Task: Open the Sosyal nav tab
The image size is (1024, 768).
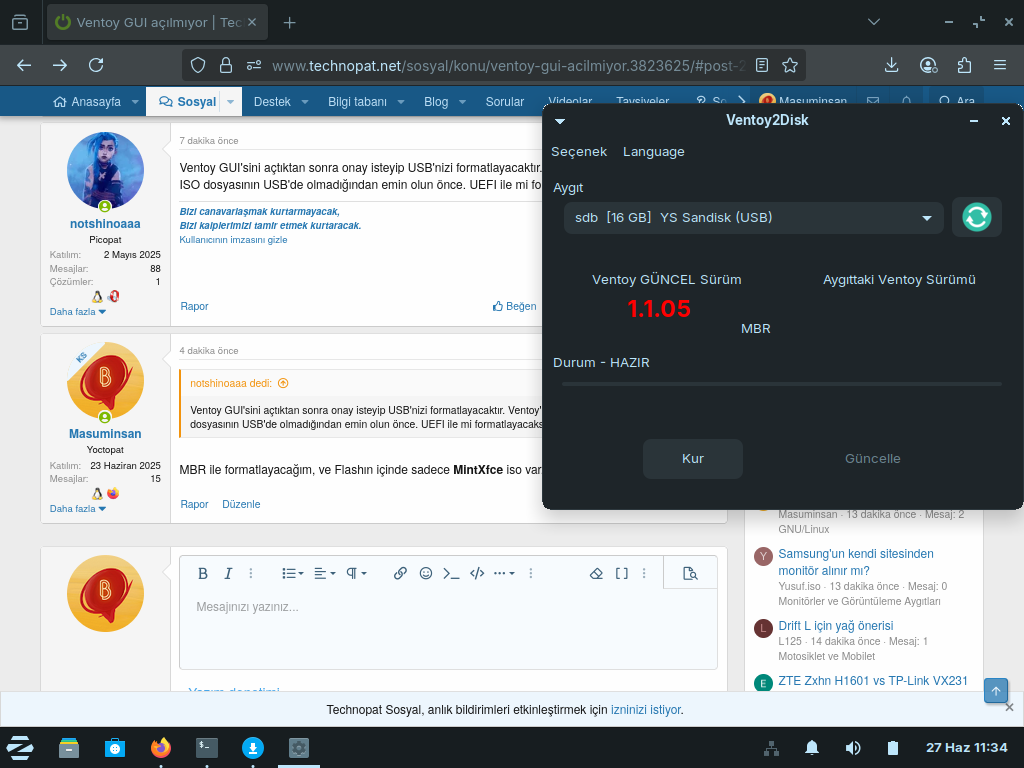Action: 187,102
